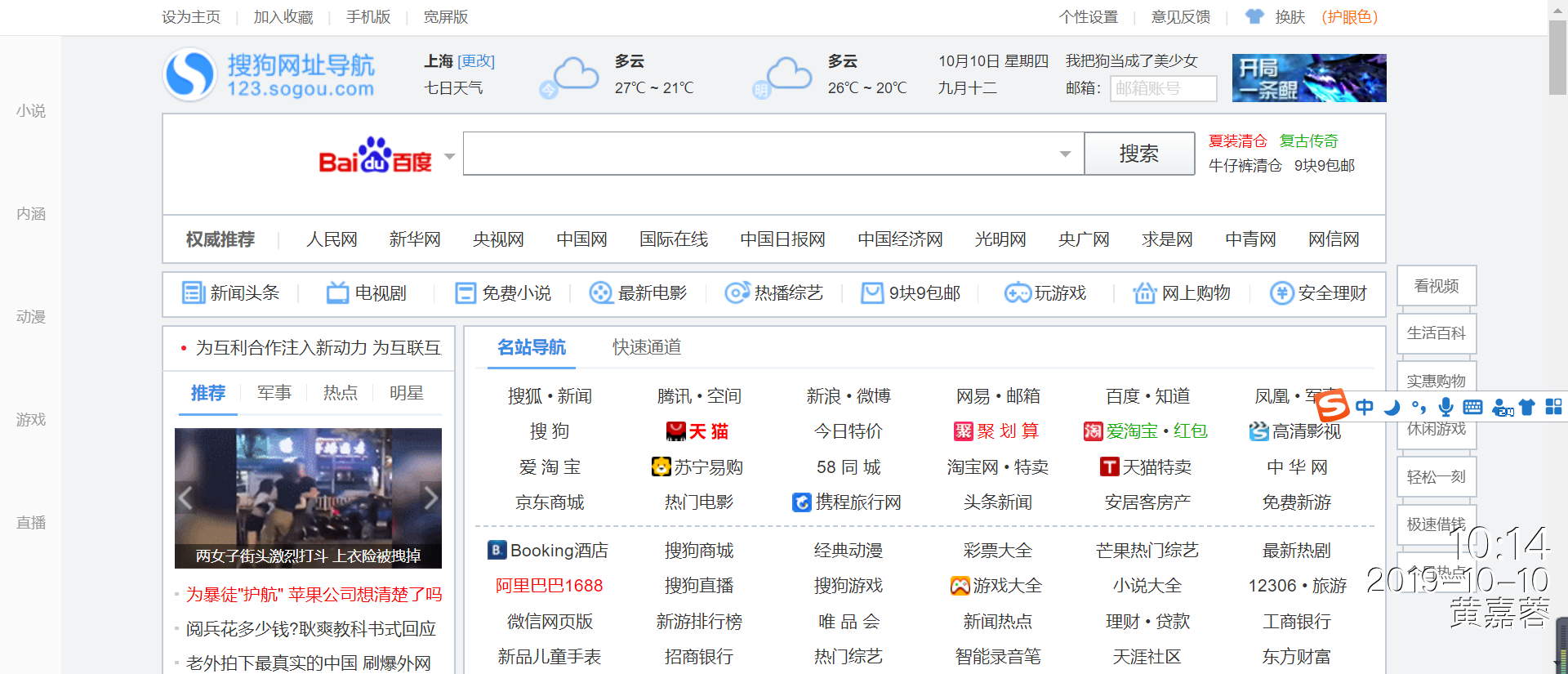Expand the Baidu search engine selector
1568x674 pixels.
coord(449,156)
